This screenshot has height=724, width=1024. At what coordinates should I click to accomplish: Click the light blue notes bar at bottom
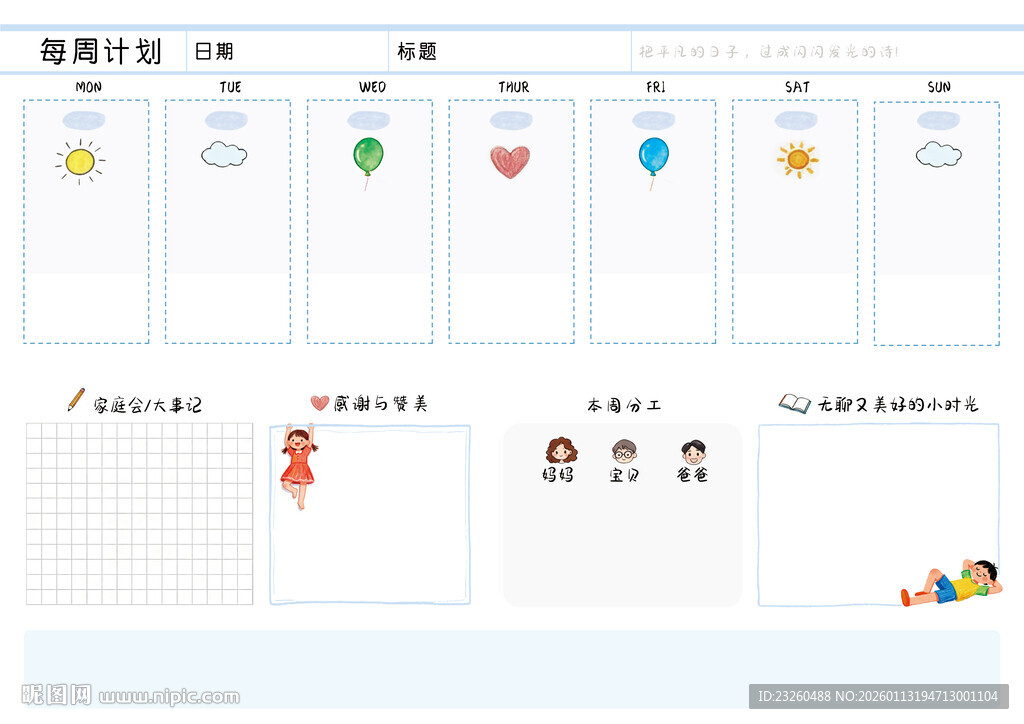(512, 669)
